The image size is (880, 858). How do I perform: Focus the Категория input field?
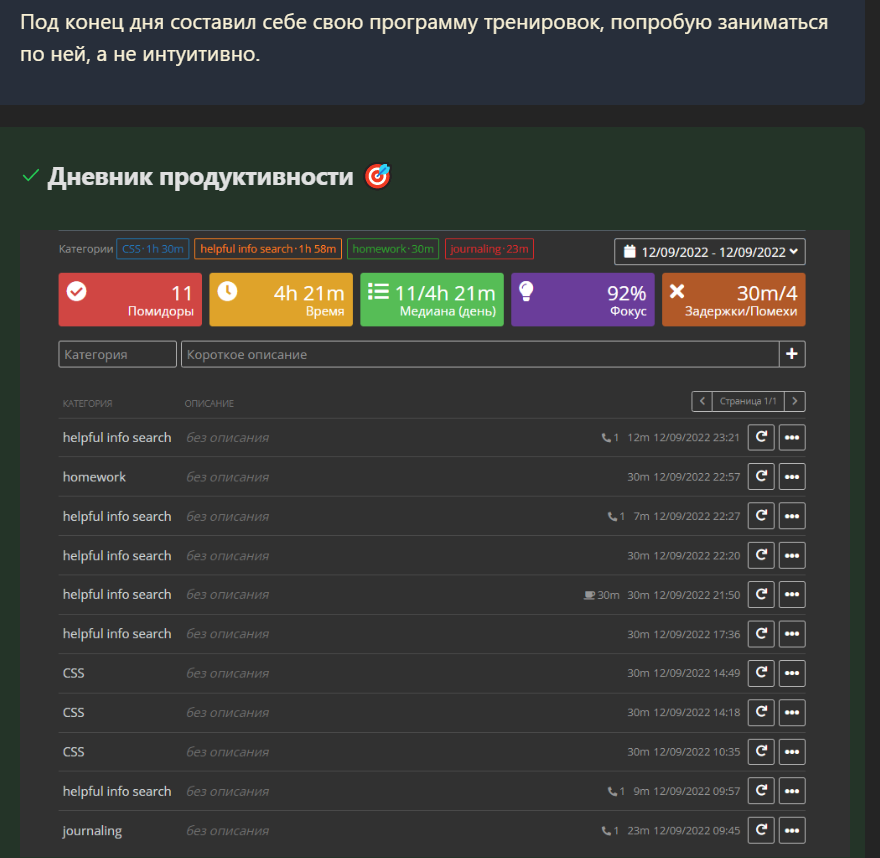click(x=117, y=354)
